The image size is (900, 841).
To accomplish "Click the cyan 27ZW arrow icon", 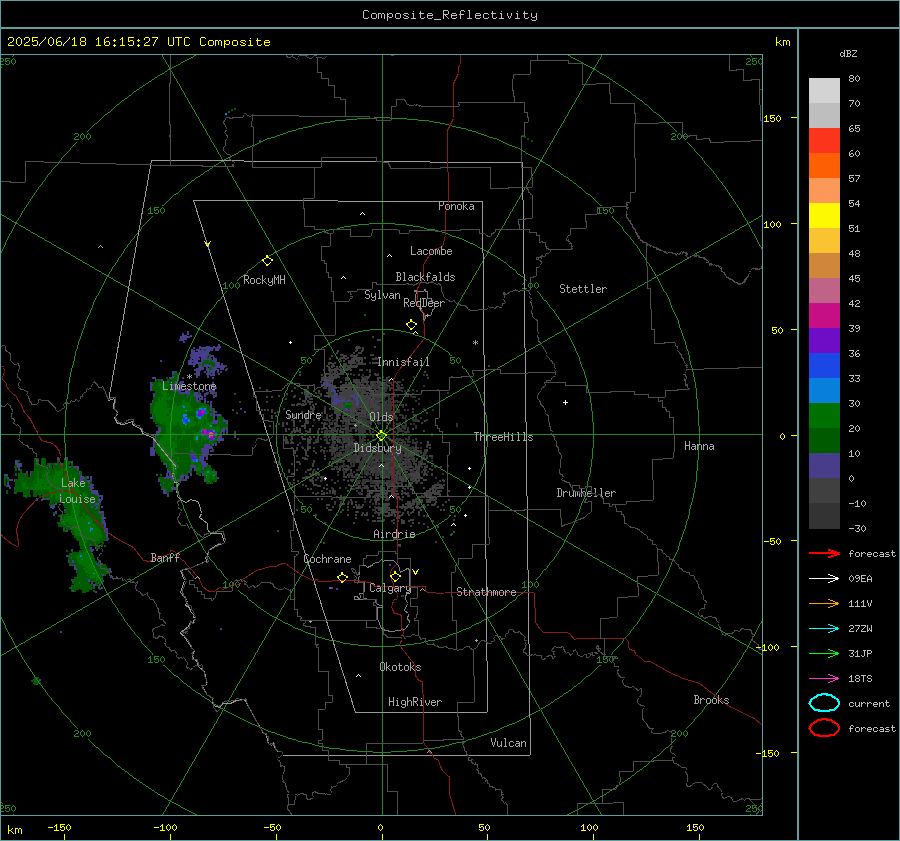I will [824, 629].
